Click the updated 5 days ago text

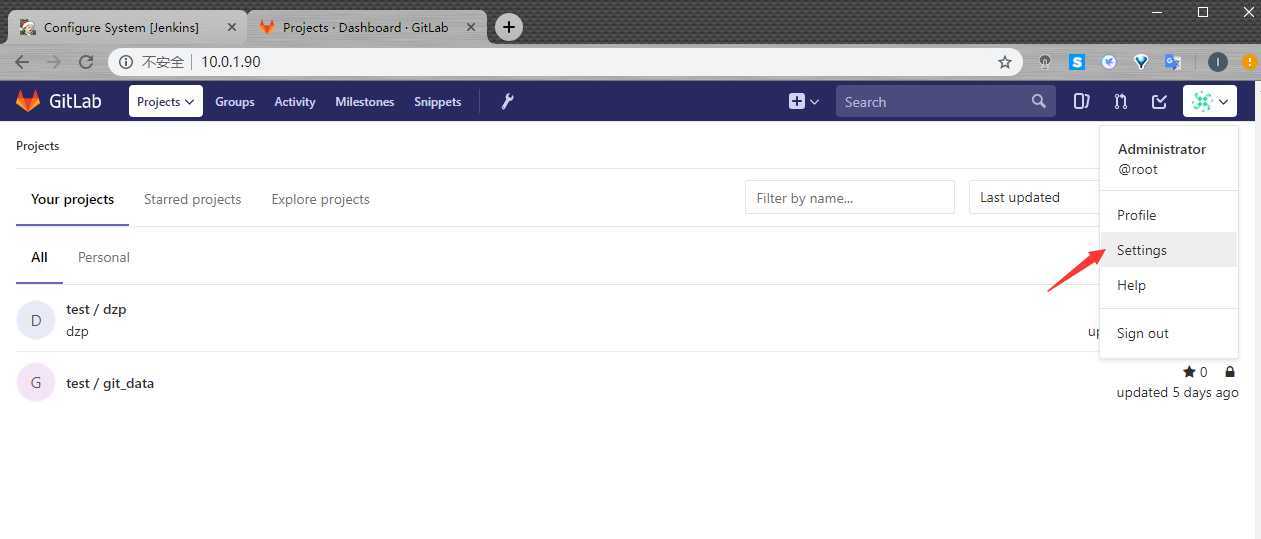tap(1178, 392)
